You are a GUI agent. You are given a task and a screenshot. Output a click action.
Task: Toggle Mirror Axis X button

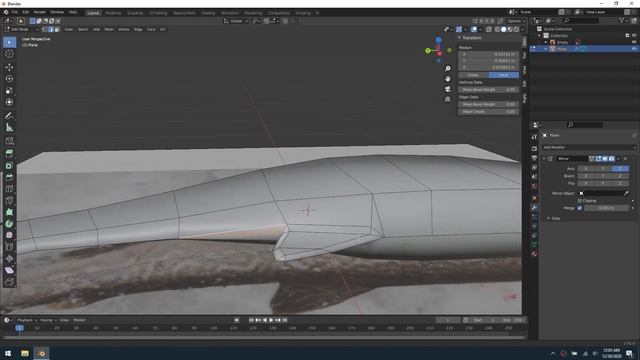pyautogui.click(x=586, y=169)
